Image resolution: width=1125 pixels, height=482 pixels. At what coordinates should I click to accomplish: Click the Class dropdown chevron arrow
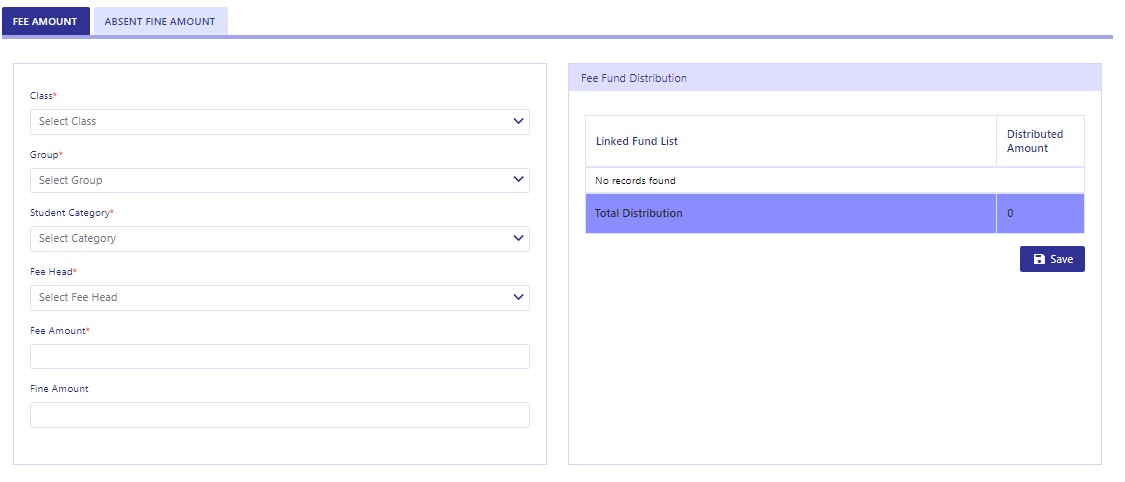pos(519,121)
